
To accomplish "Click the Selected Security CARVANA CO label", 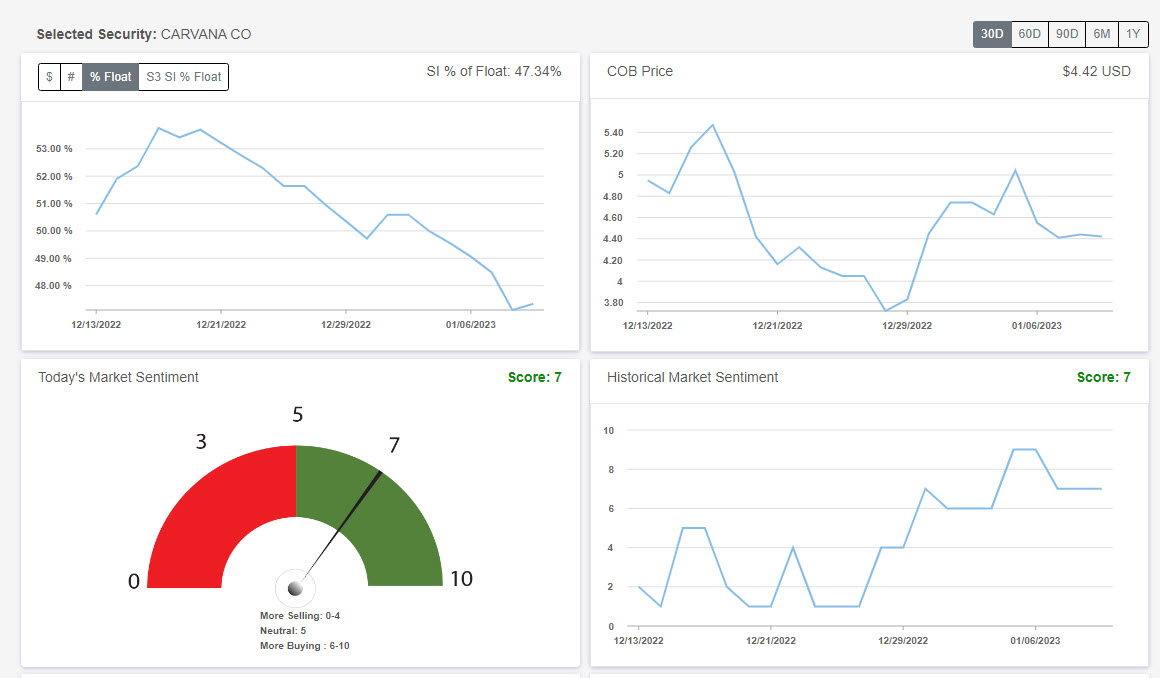I will (x=144, y=34).
